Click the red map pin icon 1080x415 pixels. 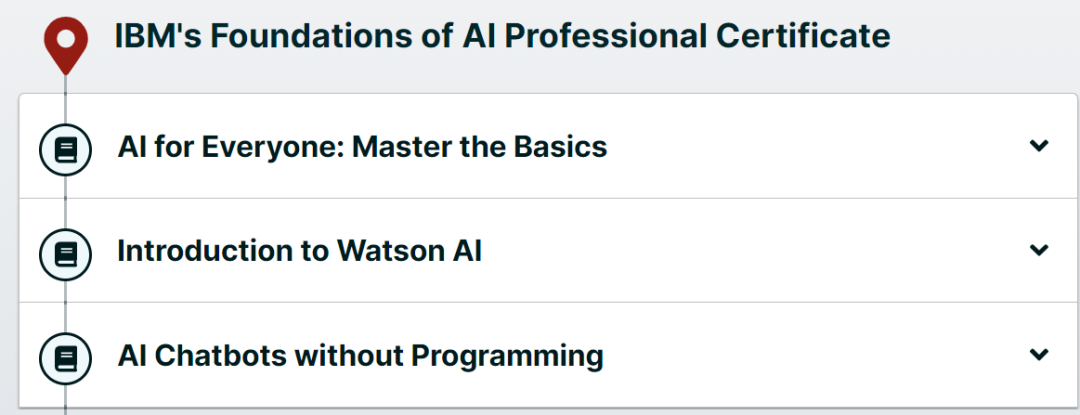65,45
